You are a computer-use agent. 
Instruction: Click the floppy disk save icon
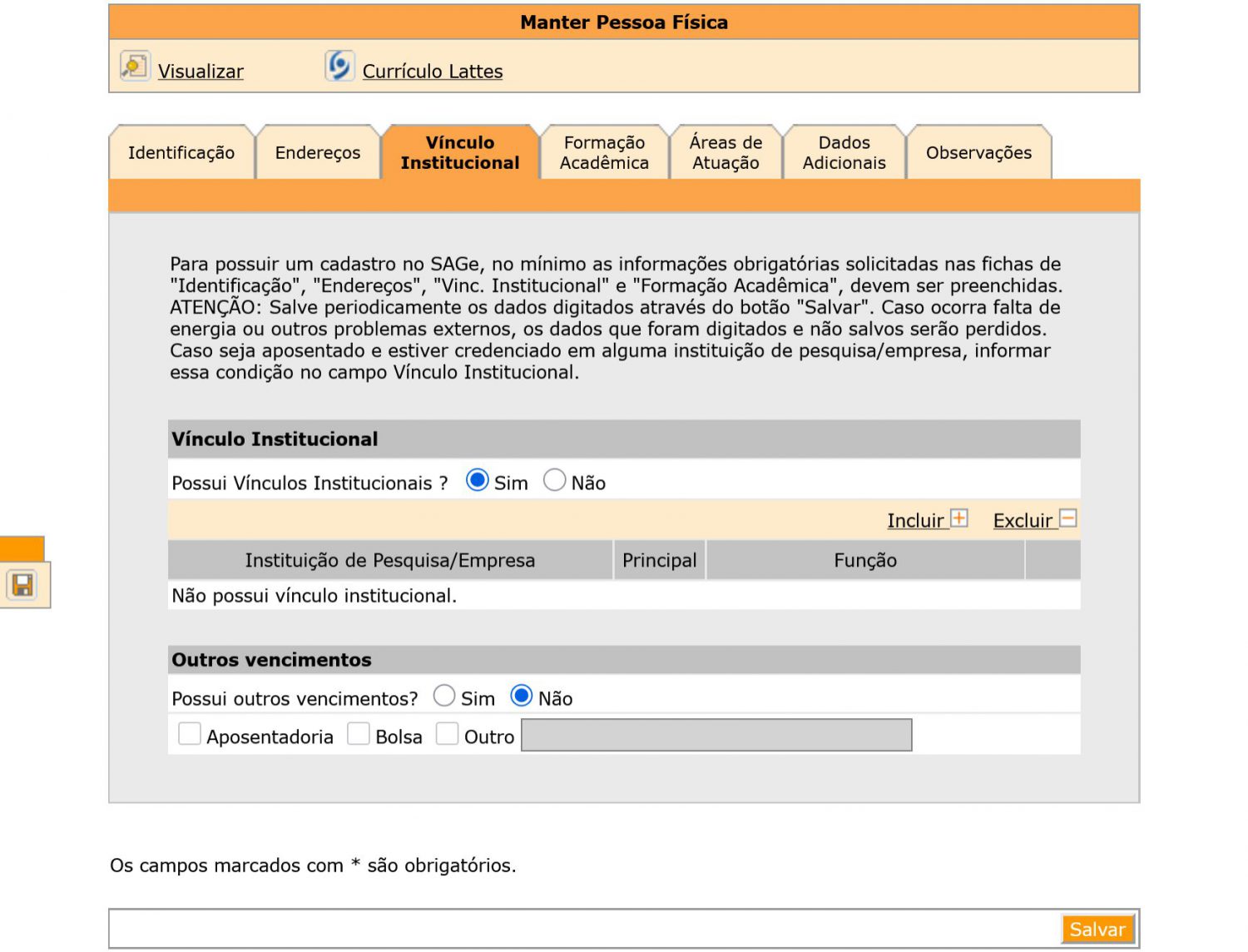click(x=22, y=585)
